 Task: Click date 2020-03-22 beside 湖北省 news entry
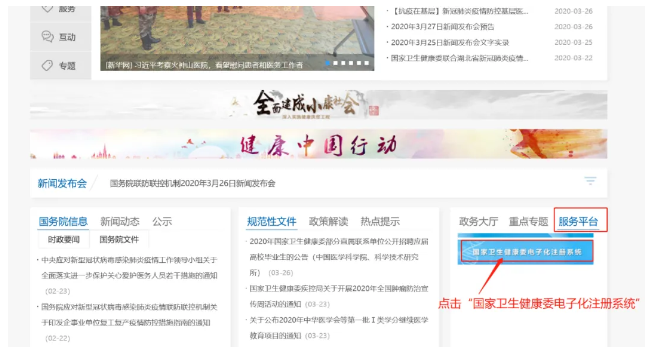point(573,58)
